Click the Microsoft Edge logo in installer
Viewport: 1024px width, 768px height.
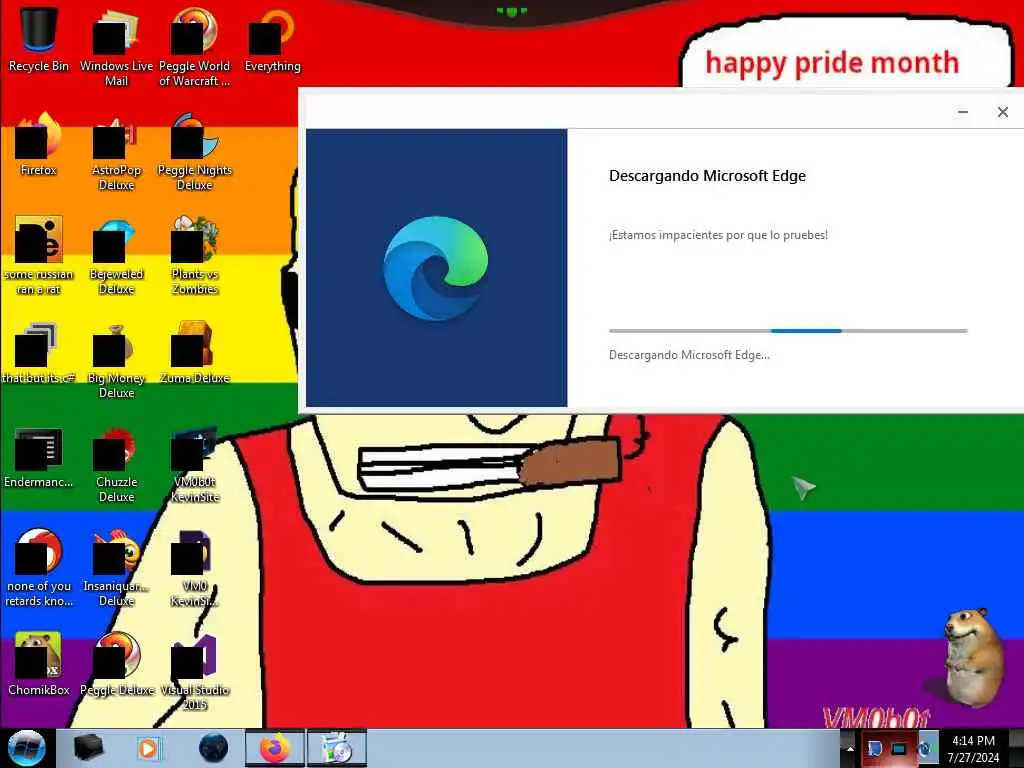point(436,268)
